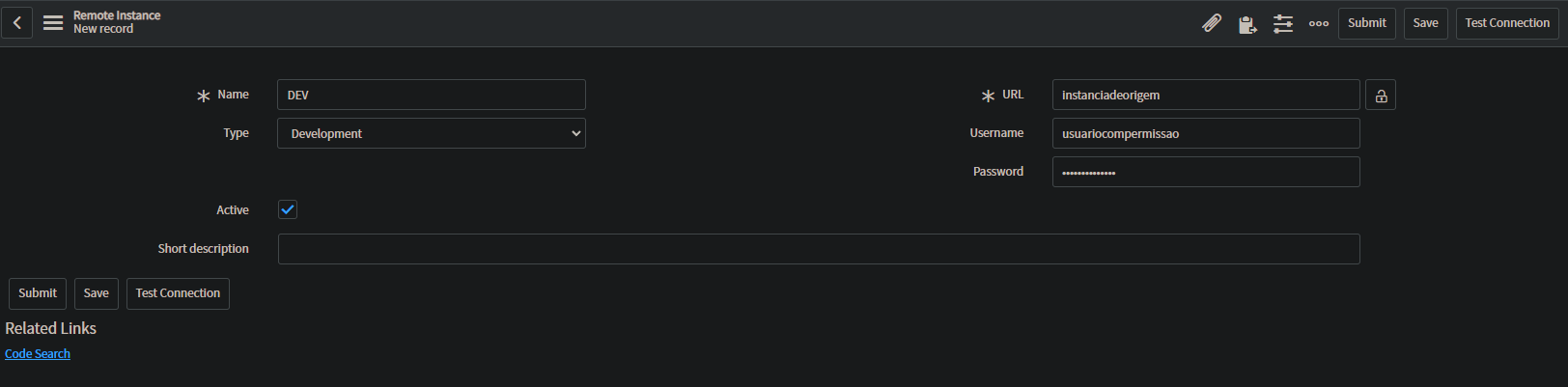Click Test Connection in the header

click(1507, 23)
